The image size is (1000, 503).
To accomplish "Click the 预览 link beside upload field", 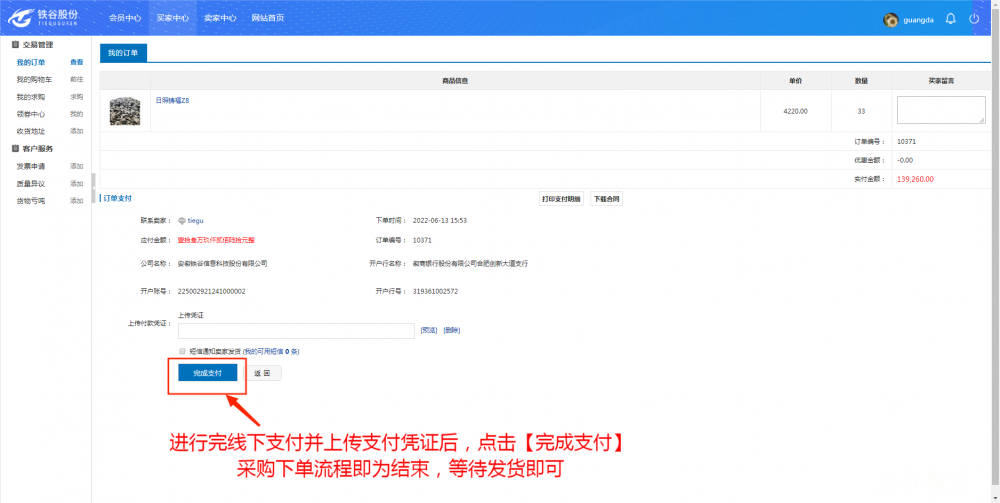I will coord(428,330).
